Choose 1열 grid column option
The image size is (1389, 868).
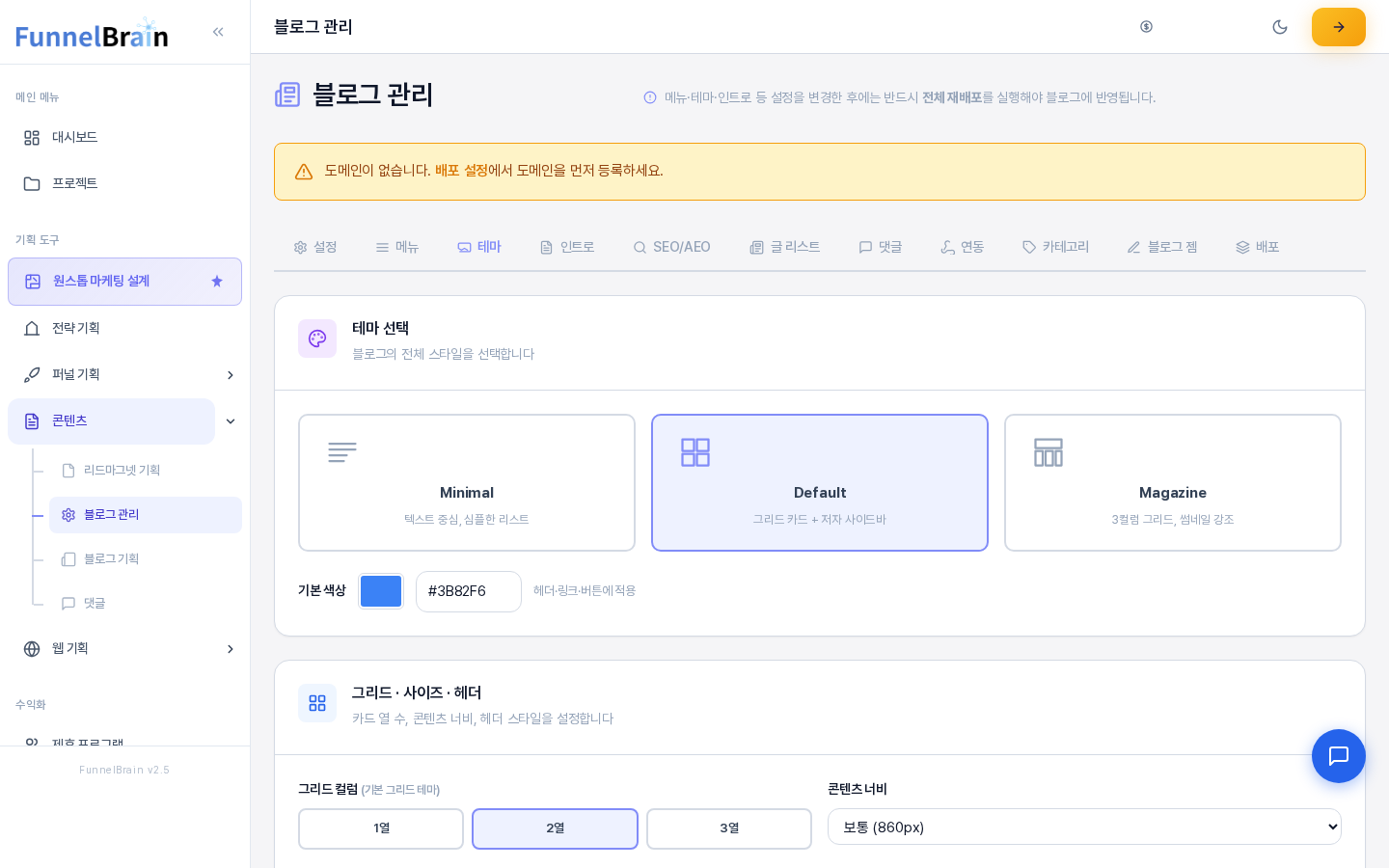pos(381,828)
